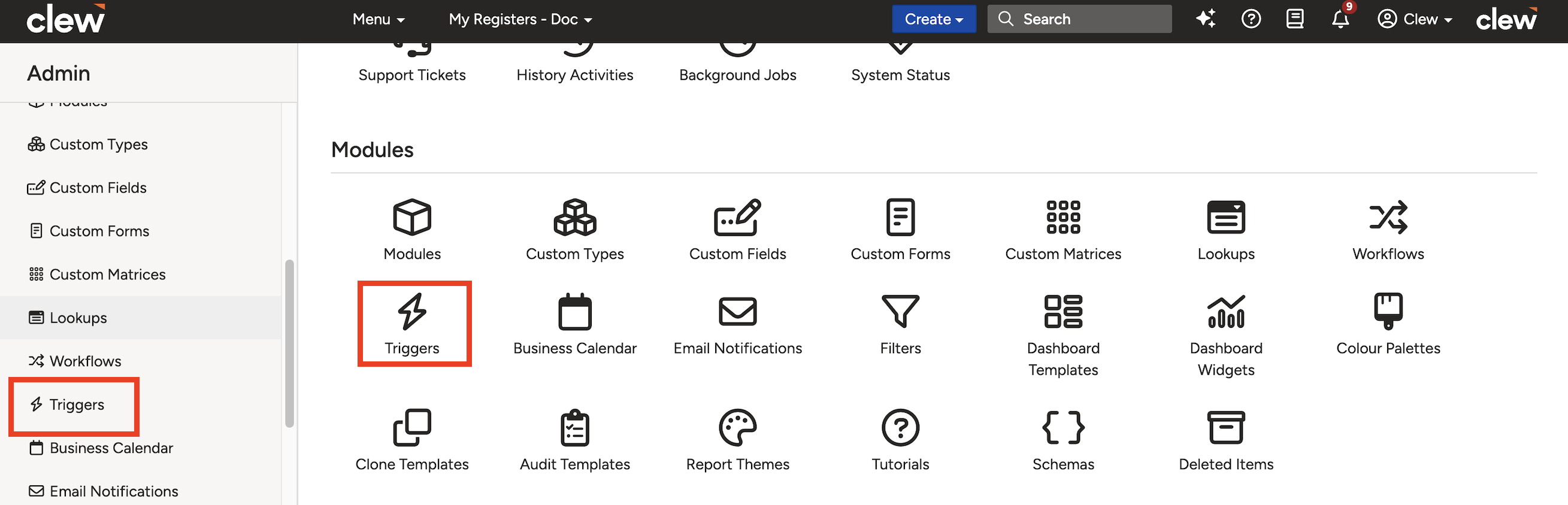Image resolution: width=1568 pixels, height=505 pixels.
Task: Open the Tutorials question mark tile
Action: point(900,428)
